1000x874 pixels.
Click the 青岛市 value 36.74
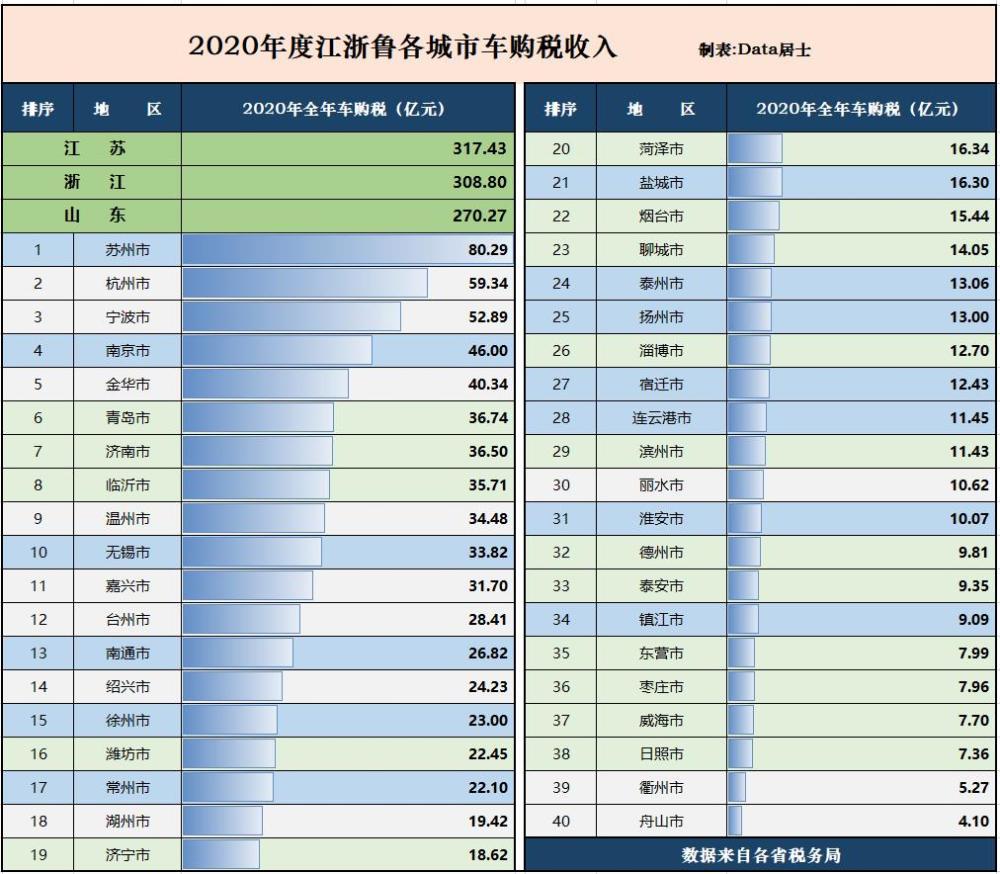(488, 418)
